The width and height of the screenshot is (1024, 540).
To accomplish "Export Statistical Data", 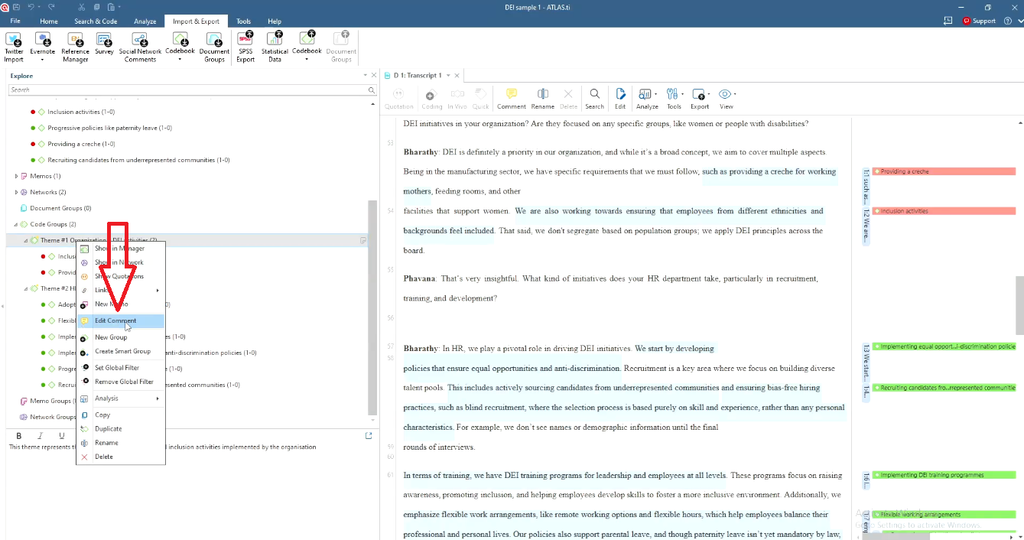I will click(x=275, y=46).
